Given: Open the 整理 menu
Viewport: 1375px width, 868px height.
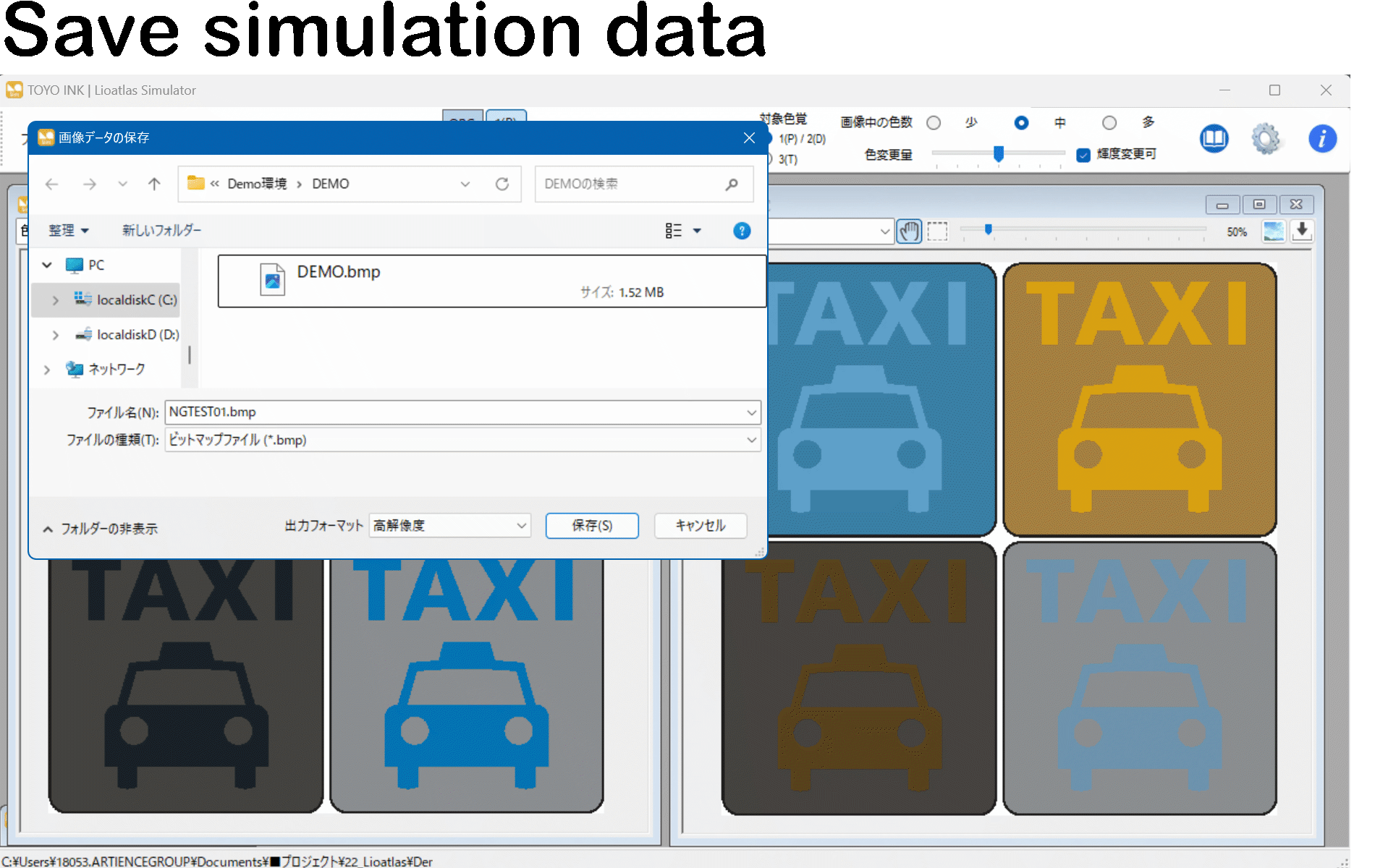Looking at the screenshot, I should point(69,231).
